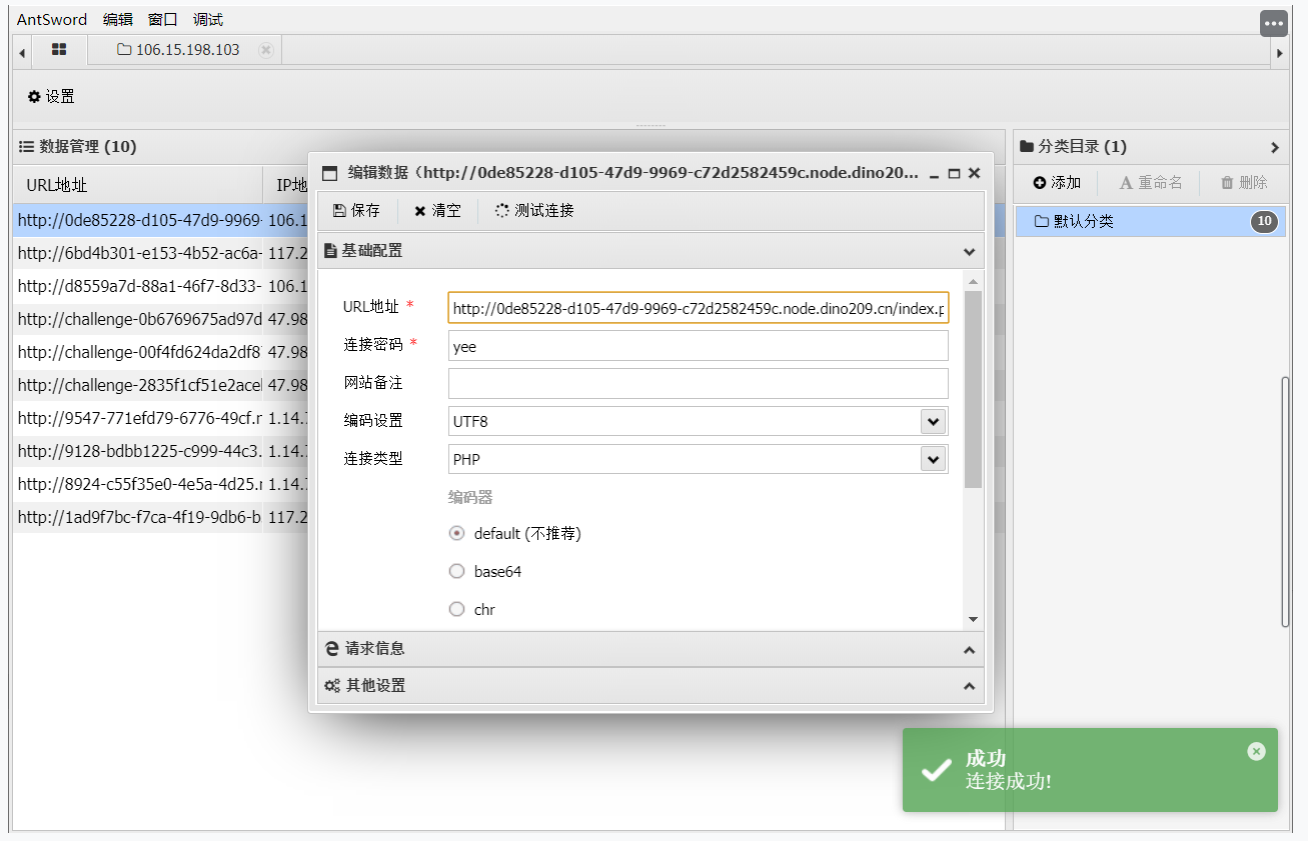Viewport: 1308px width, 841px height.
Task: Open the 设置 gear settings button
Action: (x=51, y=97)
